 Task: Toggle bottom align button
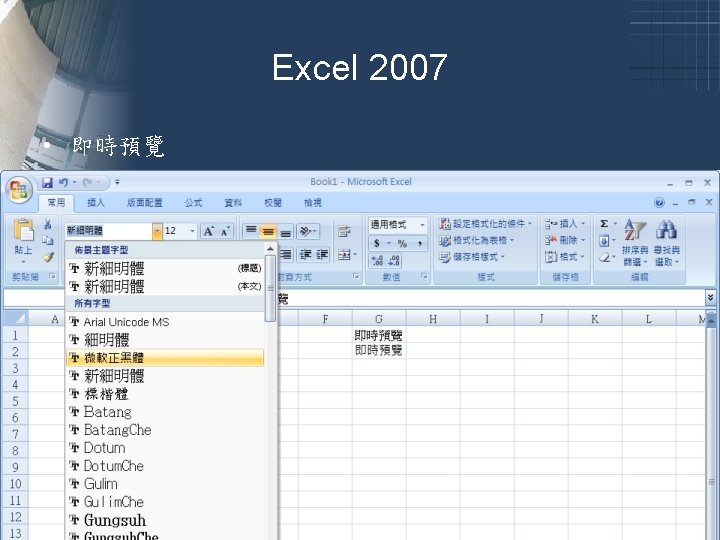(x=285, y=232)
